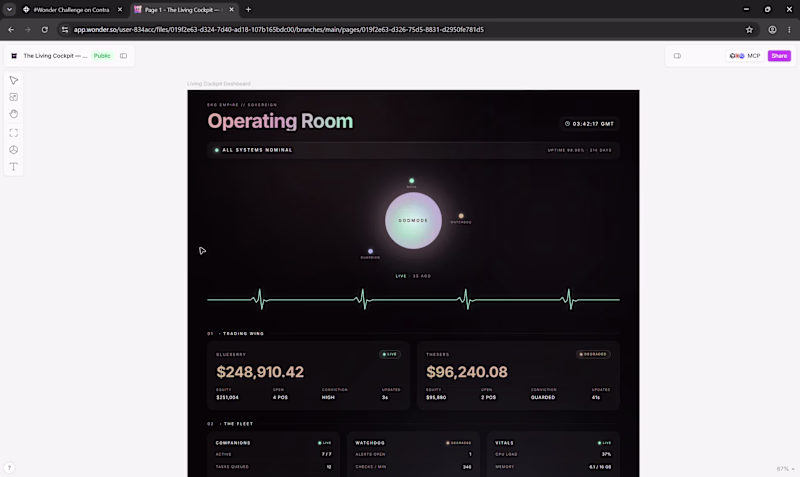
Task: Click the GODMODE central orb
Action: click(413, 220)
